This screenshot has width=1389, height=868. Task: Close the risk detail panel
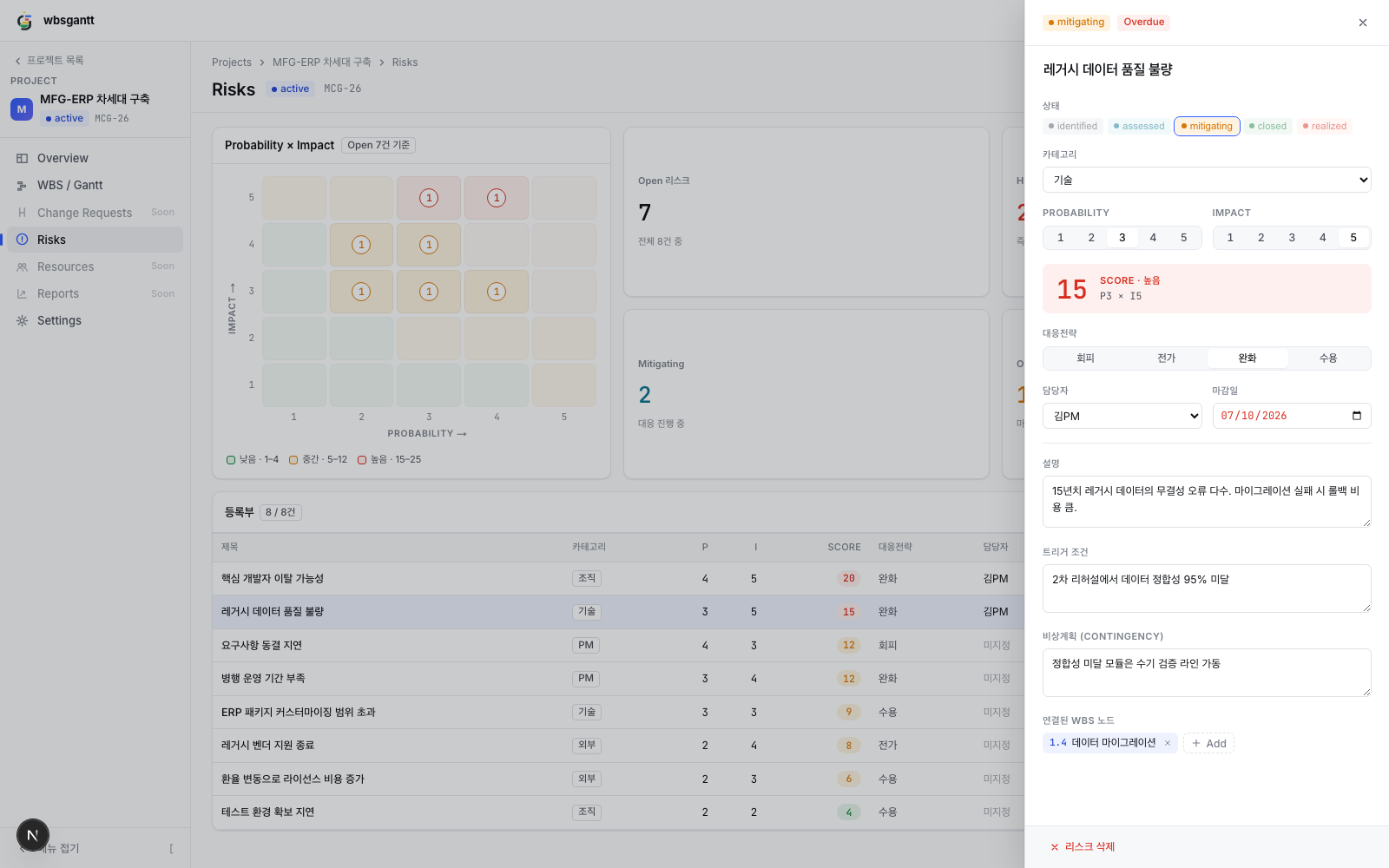(x=1362, y=23)
